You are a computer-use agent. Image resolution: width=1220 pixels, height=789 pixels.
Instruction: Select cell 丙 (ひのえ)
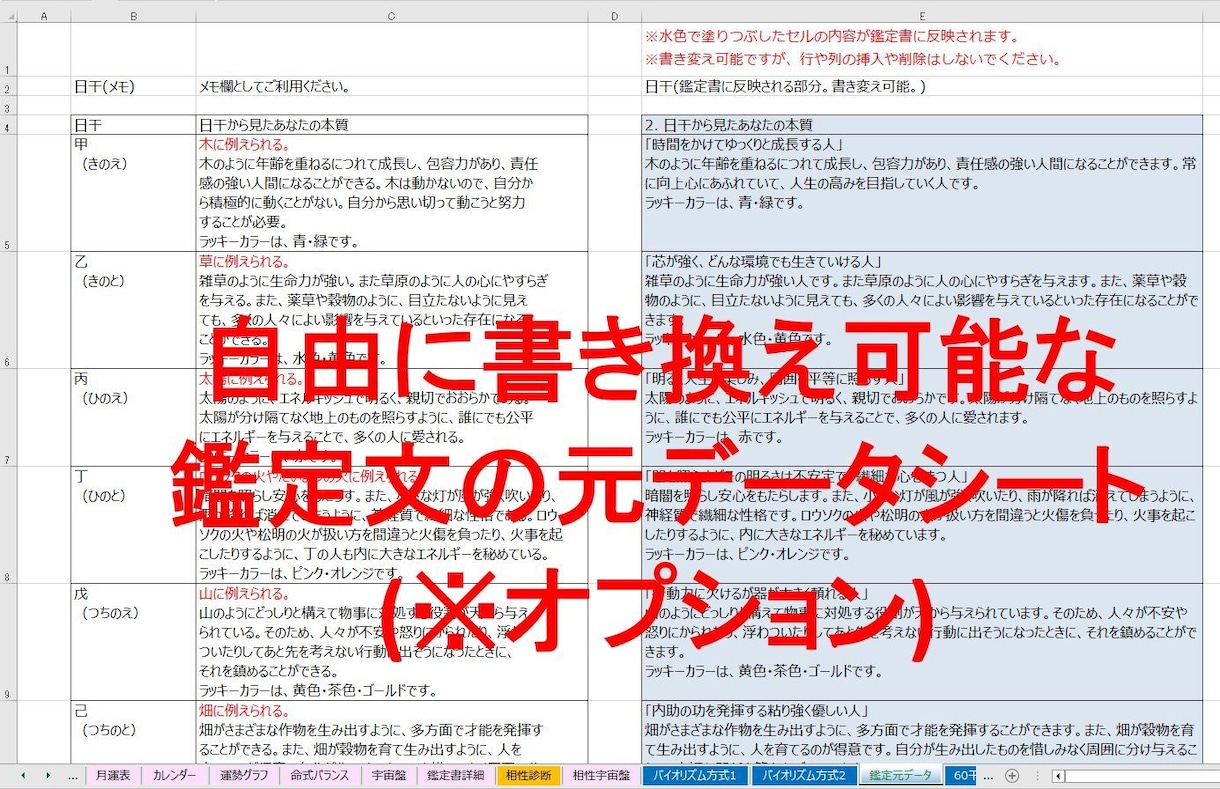133,417
